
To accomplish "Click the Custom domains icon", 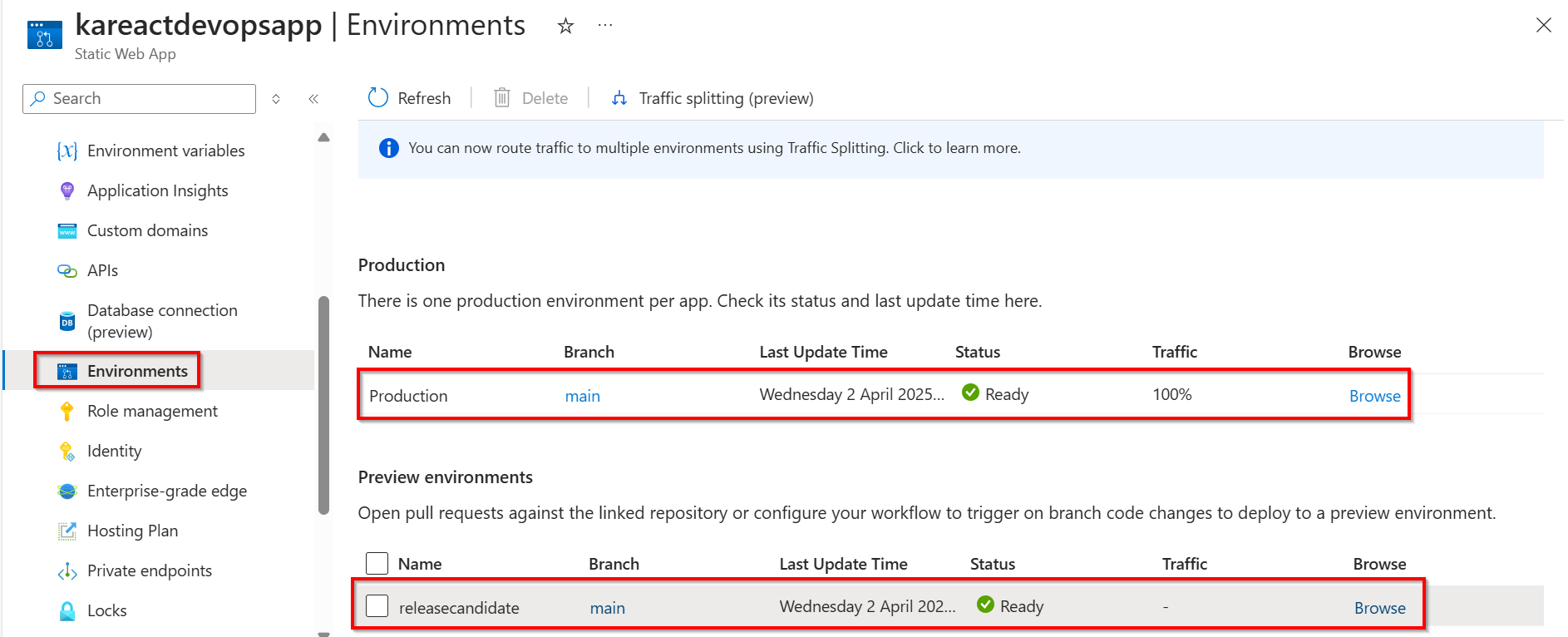I will coord(67,230).
